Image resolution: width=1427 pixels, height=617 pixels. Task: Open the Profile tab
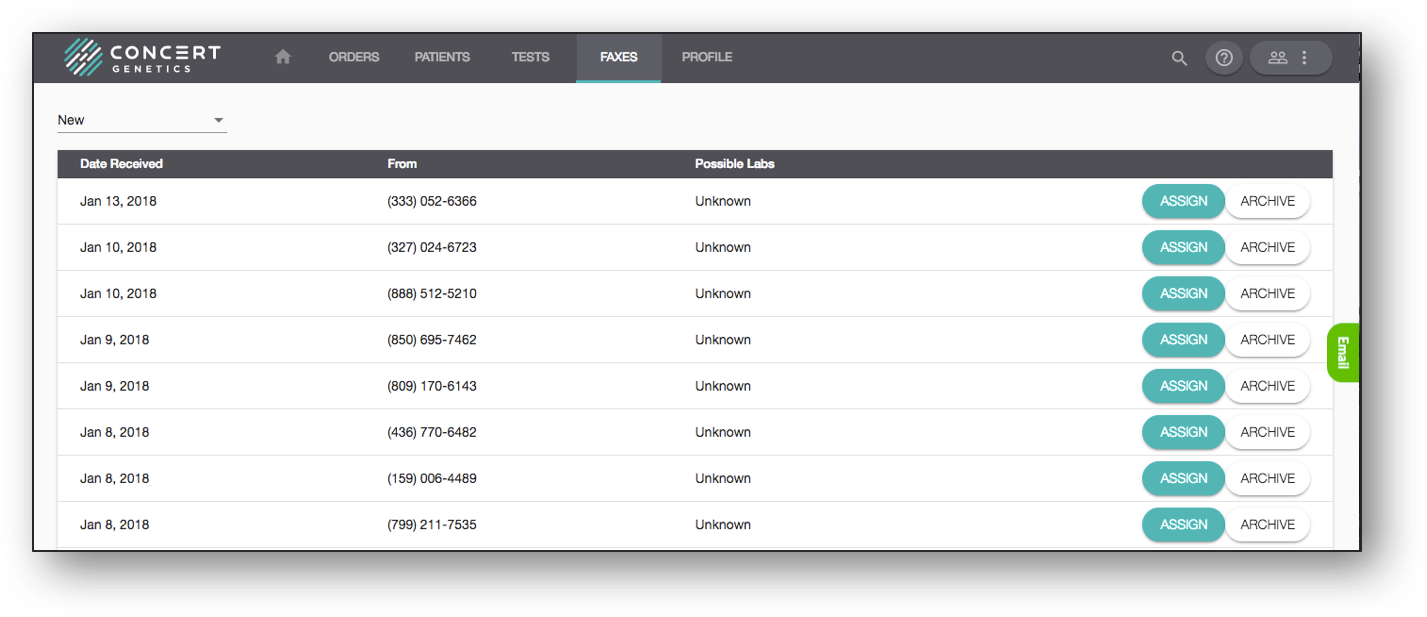[707, 57]
